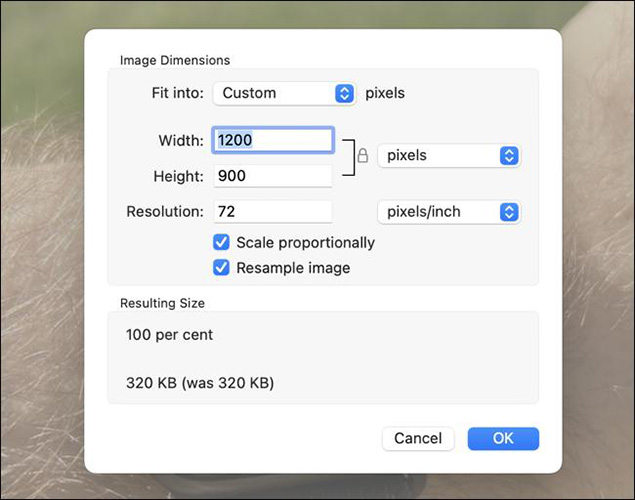Click the 100 per cent text
635x500 pixels.
[x=169, y=335]
